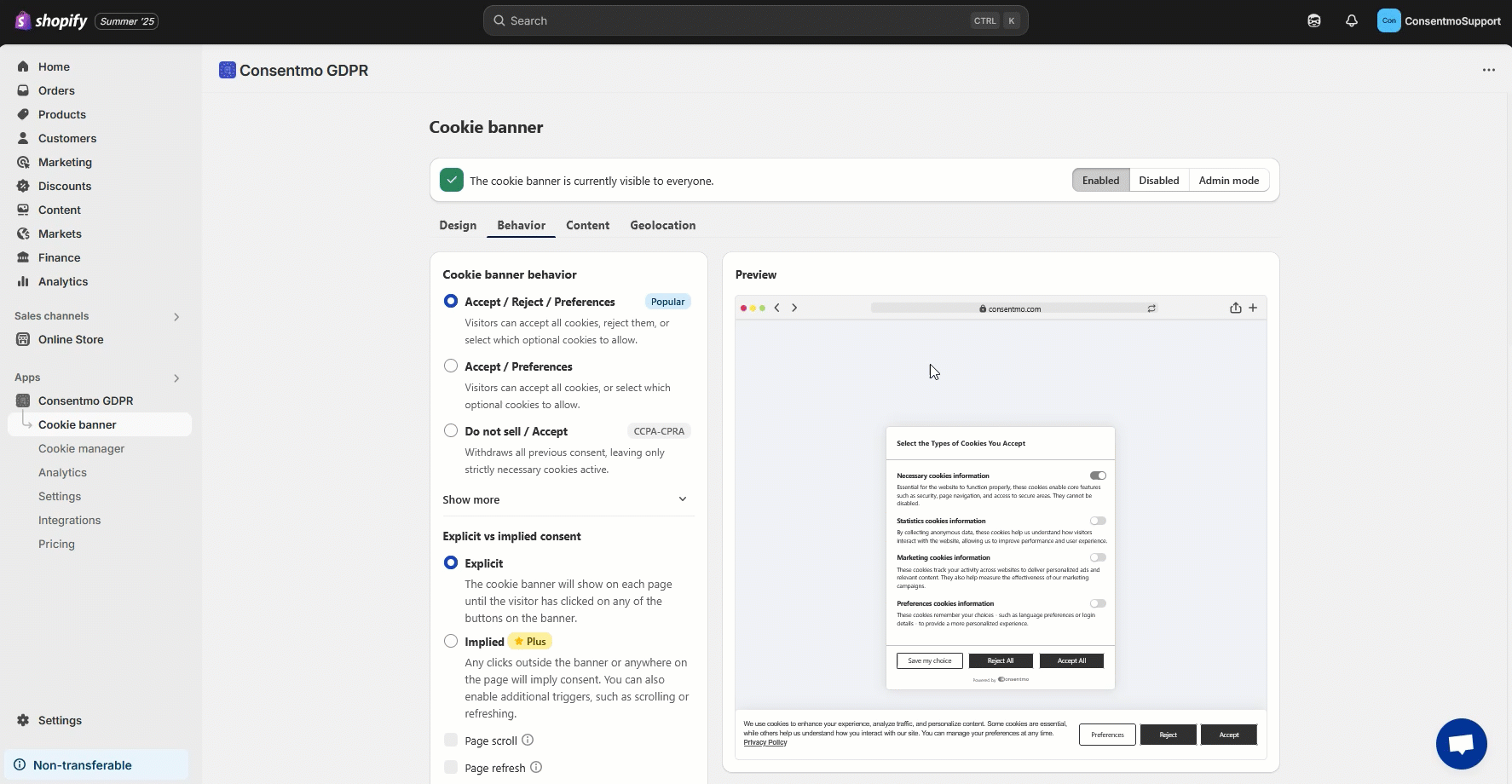Image resolution: width=1512 pixels, height=784 pixels.
Task: Select Explicit consent radio
Action: pyautogui.click(x=451, y=562)
